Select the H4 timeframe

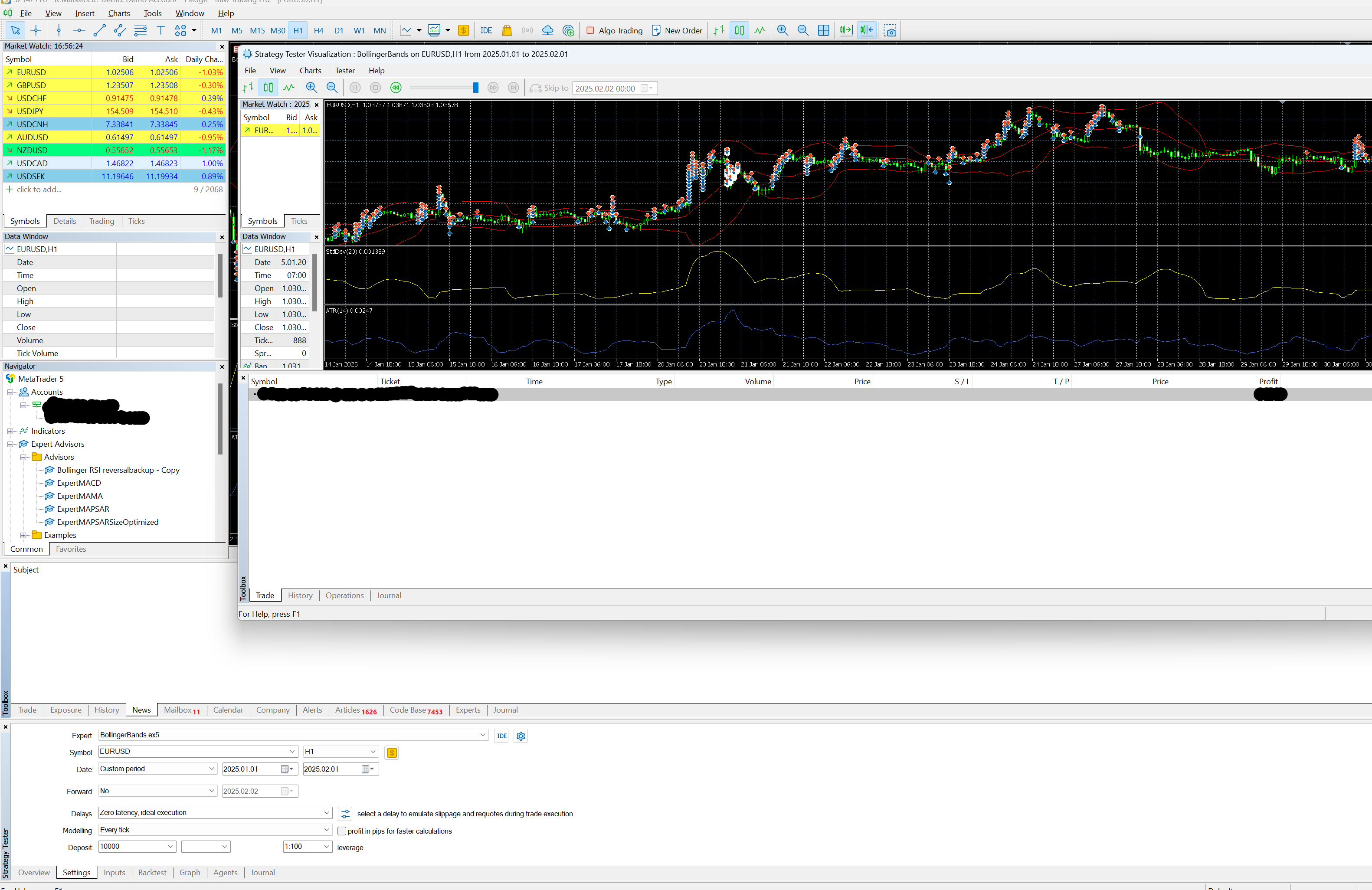[318, 30]
